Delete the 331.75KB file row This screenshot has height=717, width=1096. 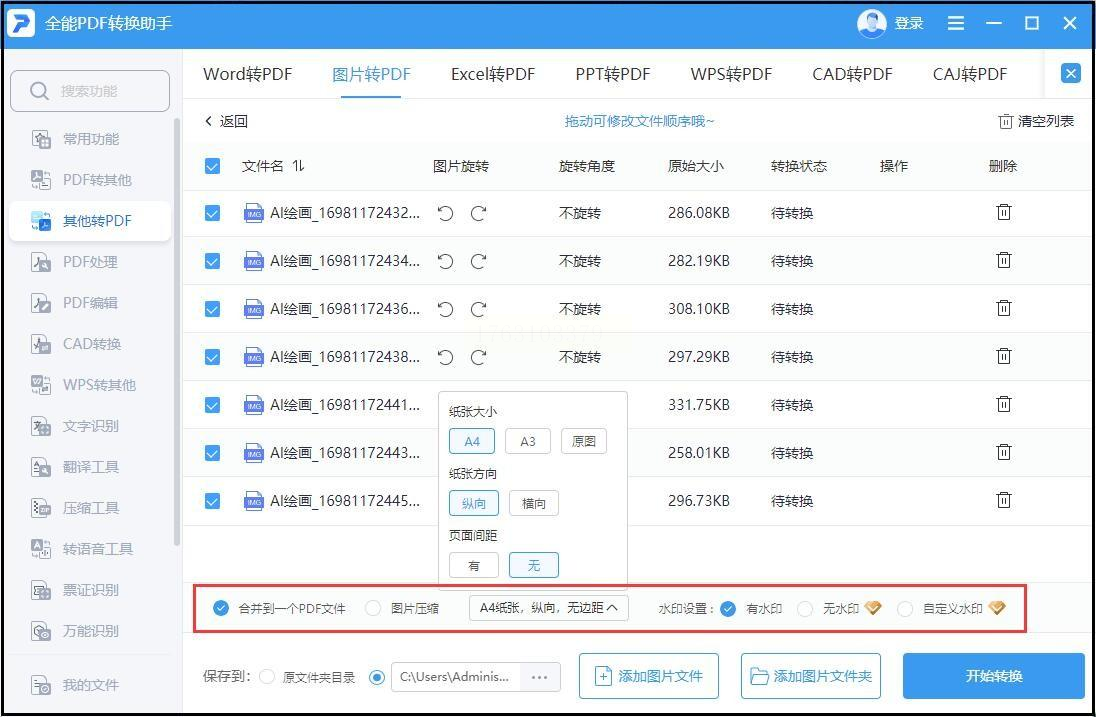tap(1004, 404)
